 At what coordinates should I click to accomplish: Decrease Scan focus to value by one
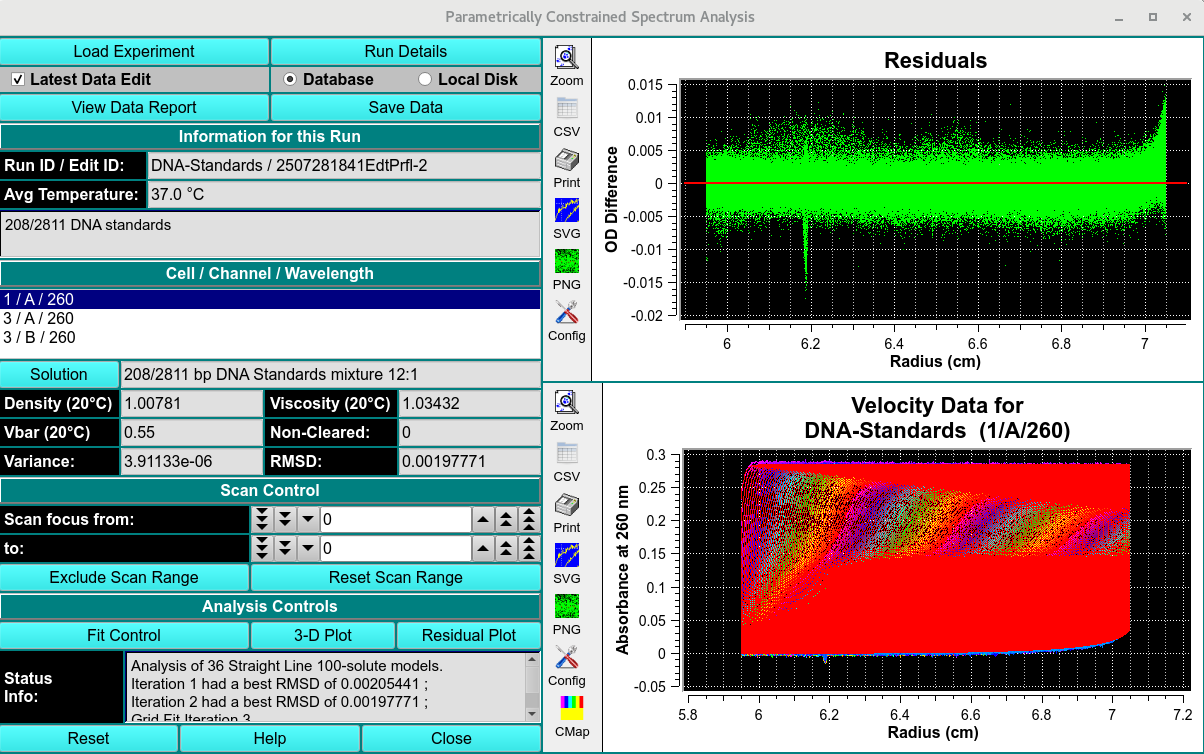[307, 549]
